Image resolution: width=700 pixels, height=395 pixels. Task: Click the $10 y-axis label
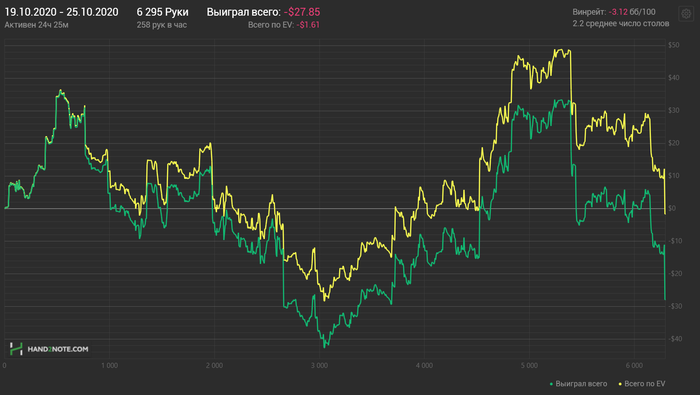pyautogui.click(x=674, y=175)
